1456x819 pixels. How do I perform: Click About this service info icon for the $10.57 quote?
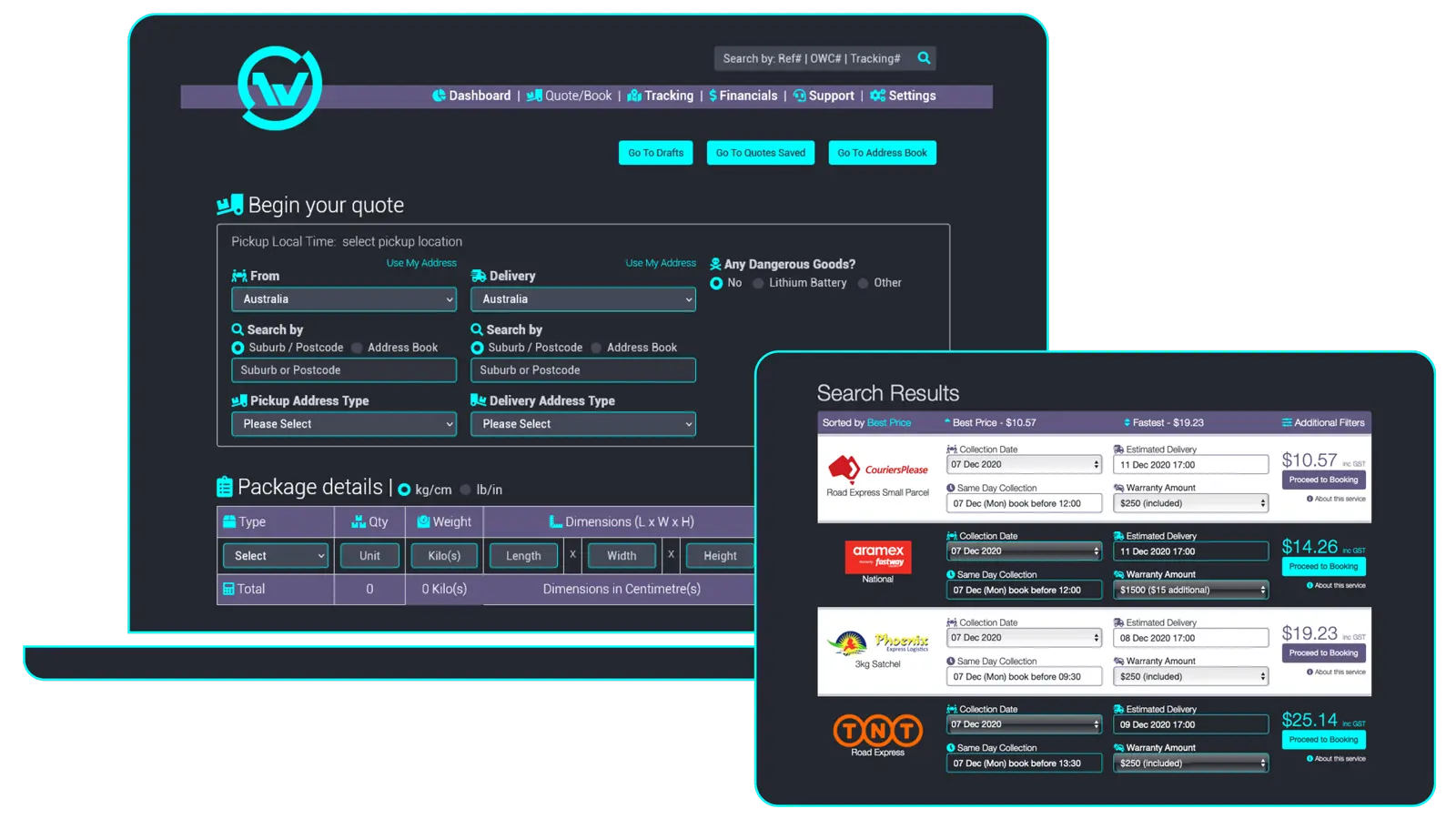point(1309,499)
